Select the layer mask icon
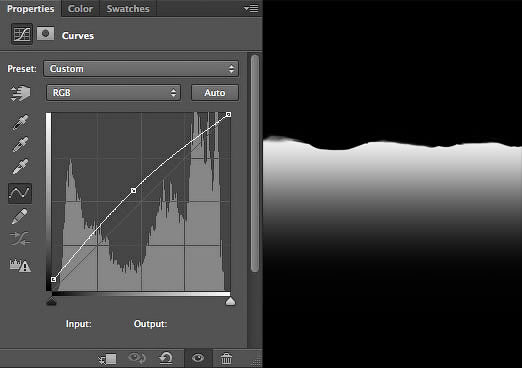Image resolution: width=522 pixels, height=368 pixels. [45, 34]
